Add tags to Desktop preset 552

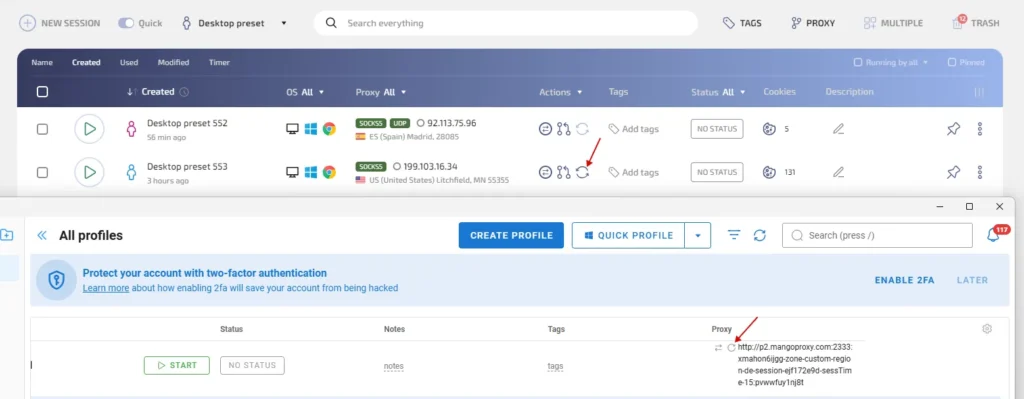pos(633,129)
